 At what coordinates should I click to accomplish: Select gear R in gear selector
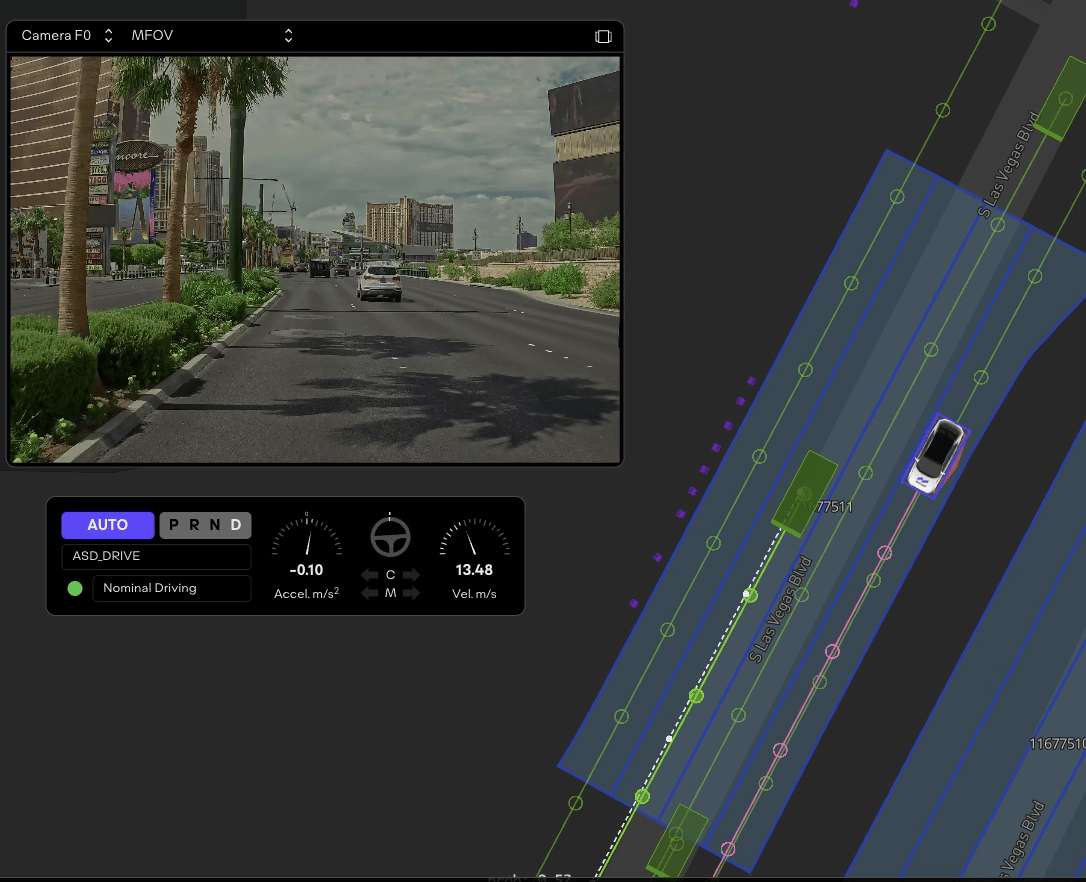(194, 525)
